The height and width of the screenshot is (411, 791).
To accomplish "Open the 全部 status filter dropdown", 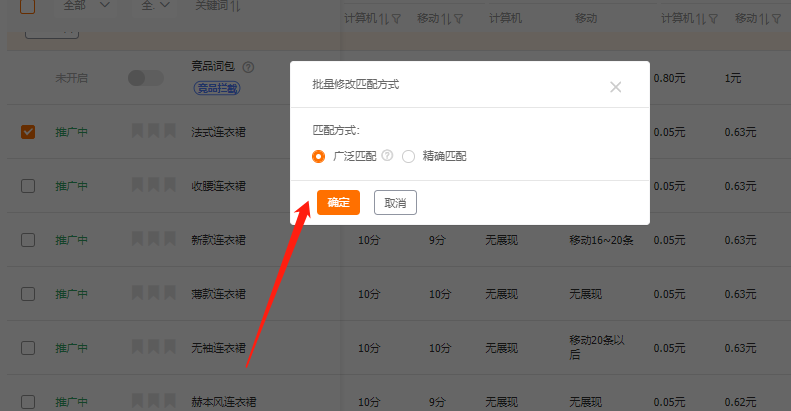I will click(85, 5).
